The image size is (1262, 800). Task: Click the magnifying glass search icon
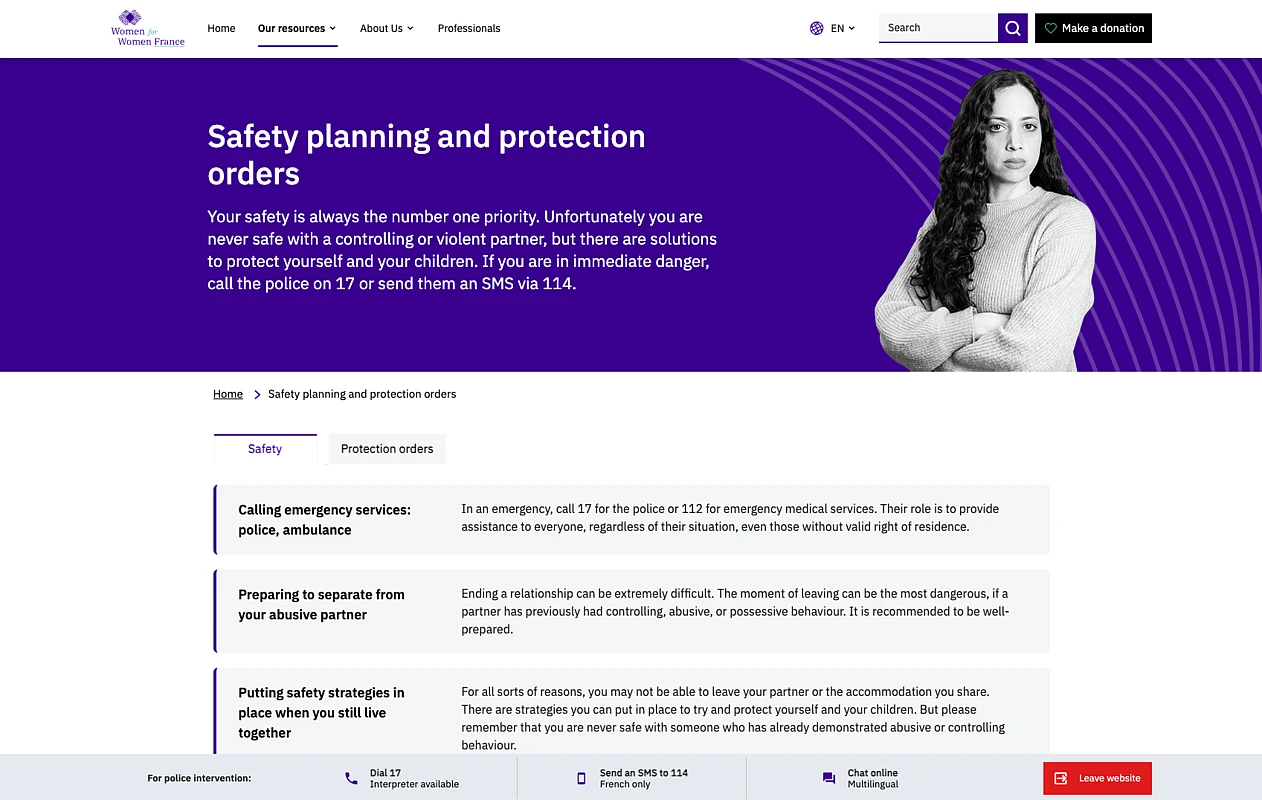(x=1012, y=28)
